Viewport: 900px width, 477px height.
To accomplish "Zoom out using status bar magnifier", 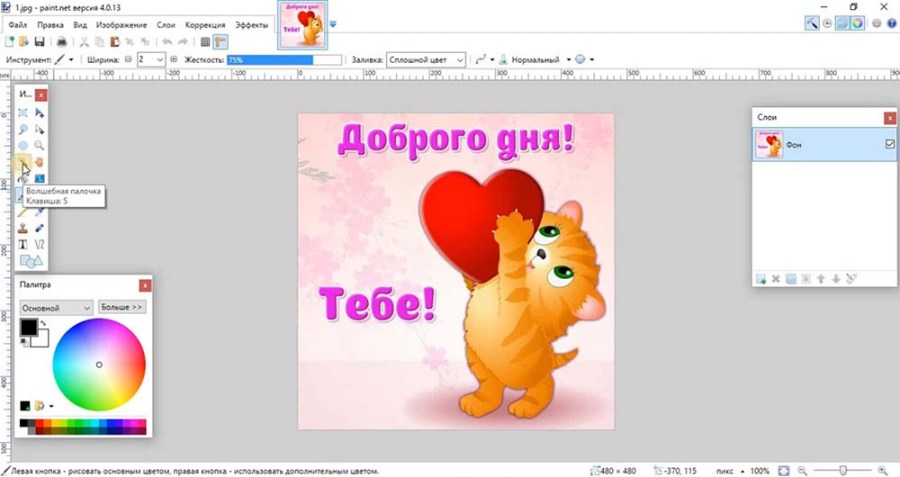I will point(802,471).
